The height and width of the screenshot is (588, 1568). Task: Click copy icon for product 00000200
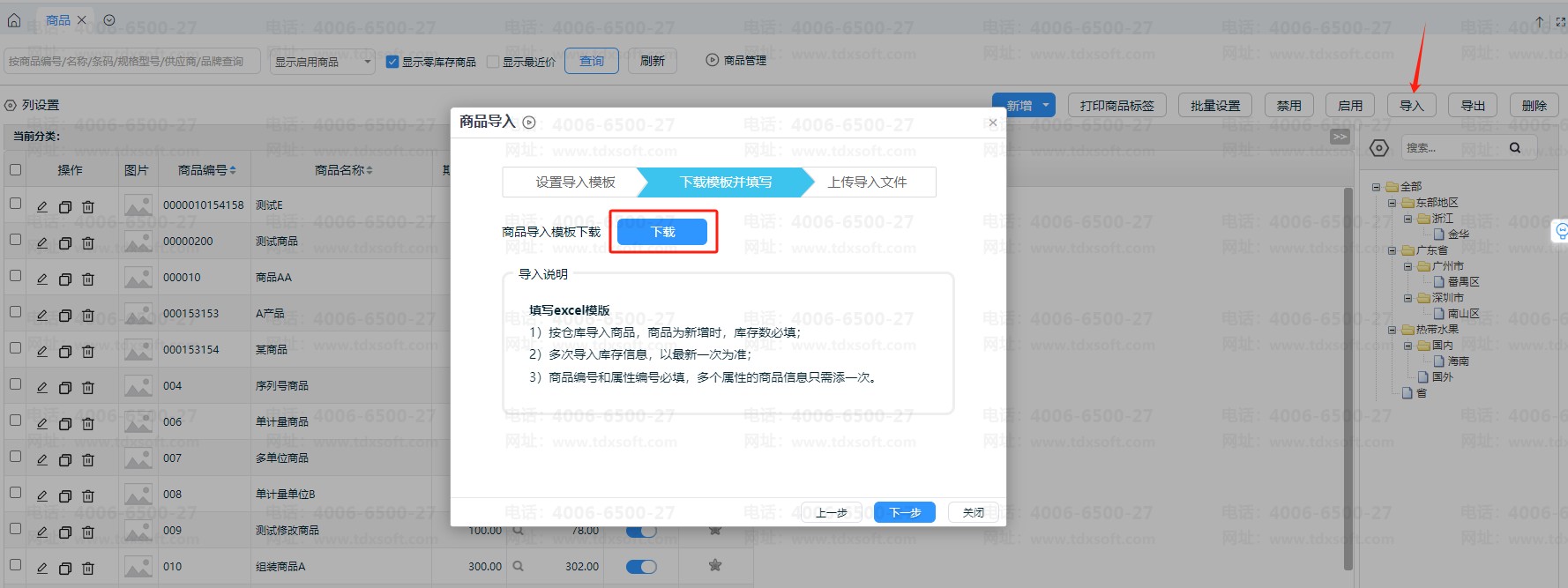(65, 243)
